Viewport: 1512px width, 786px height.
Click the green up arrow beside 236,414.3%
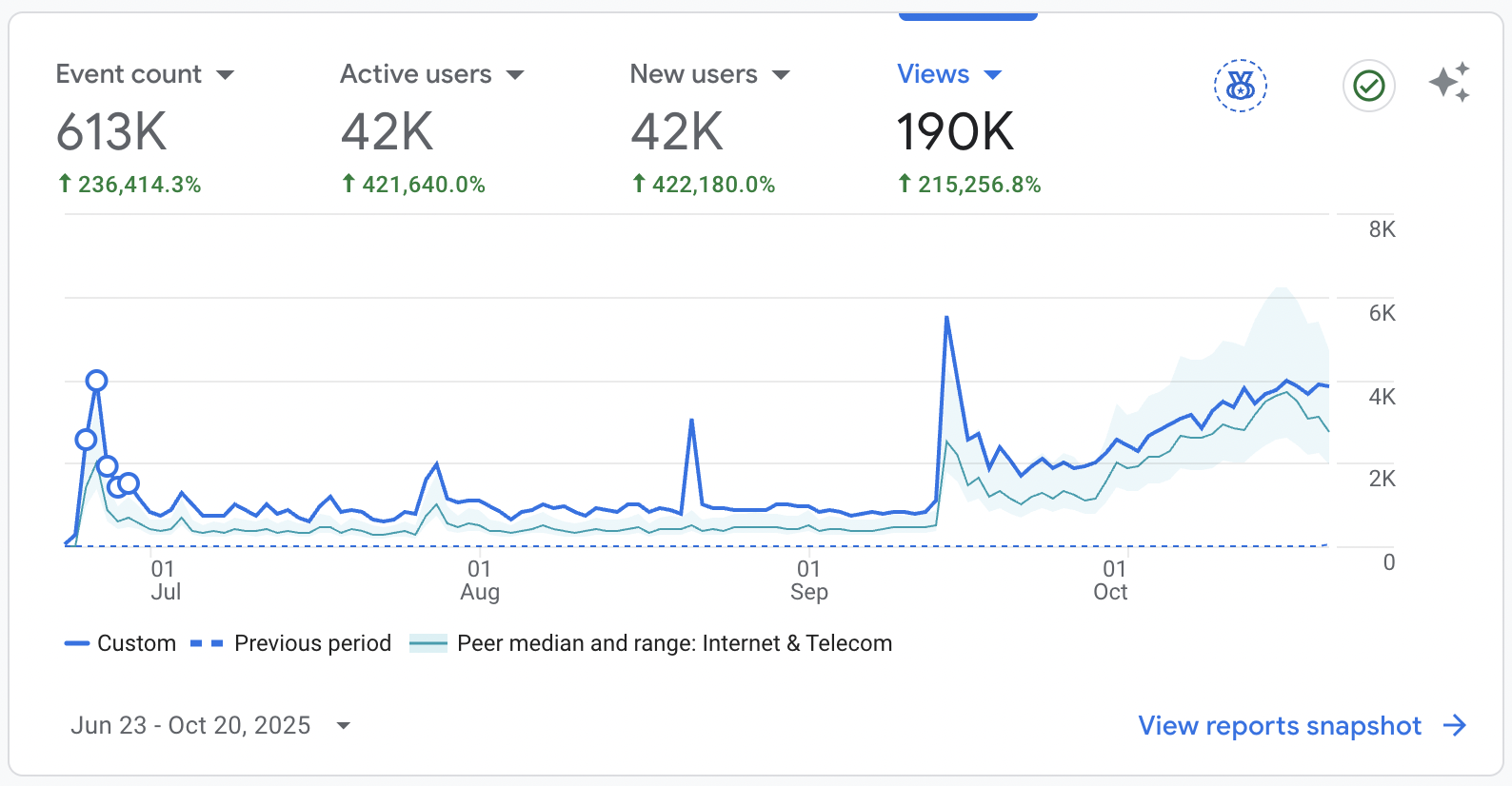click(65, 184)
